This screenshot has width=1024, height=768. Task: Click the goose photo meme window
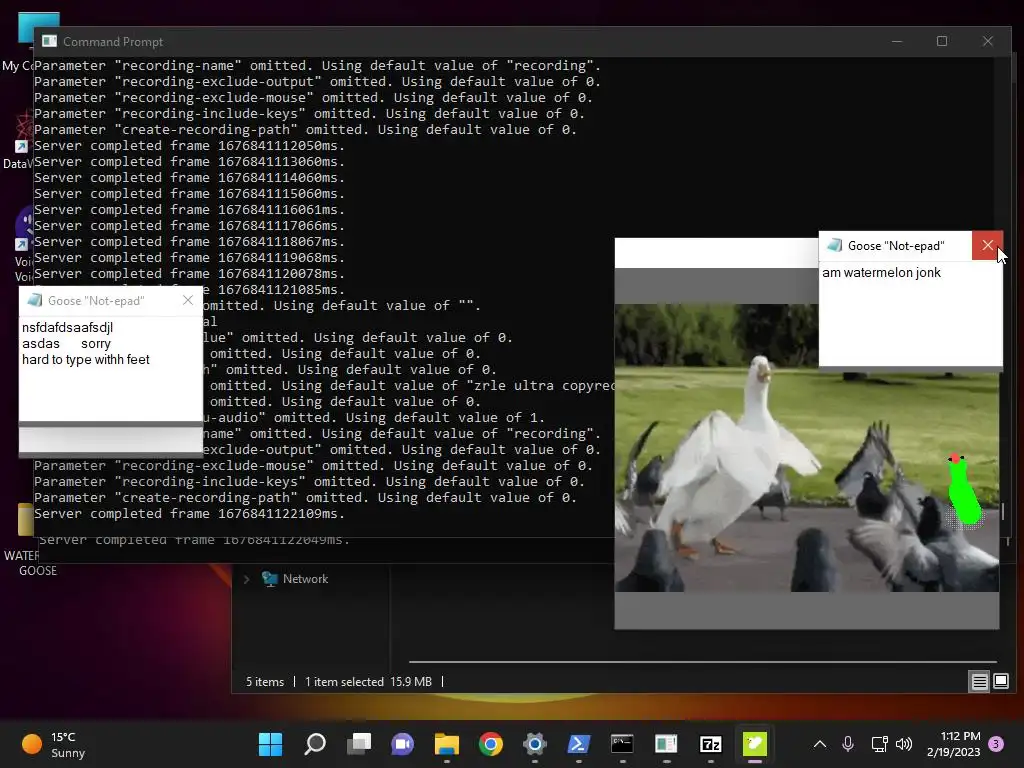pos(807,448)
